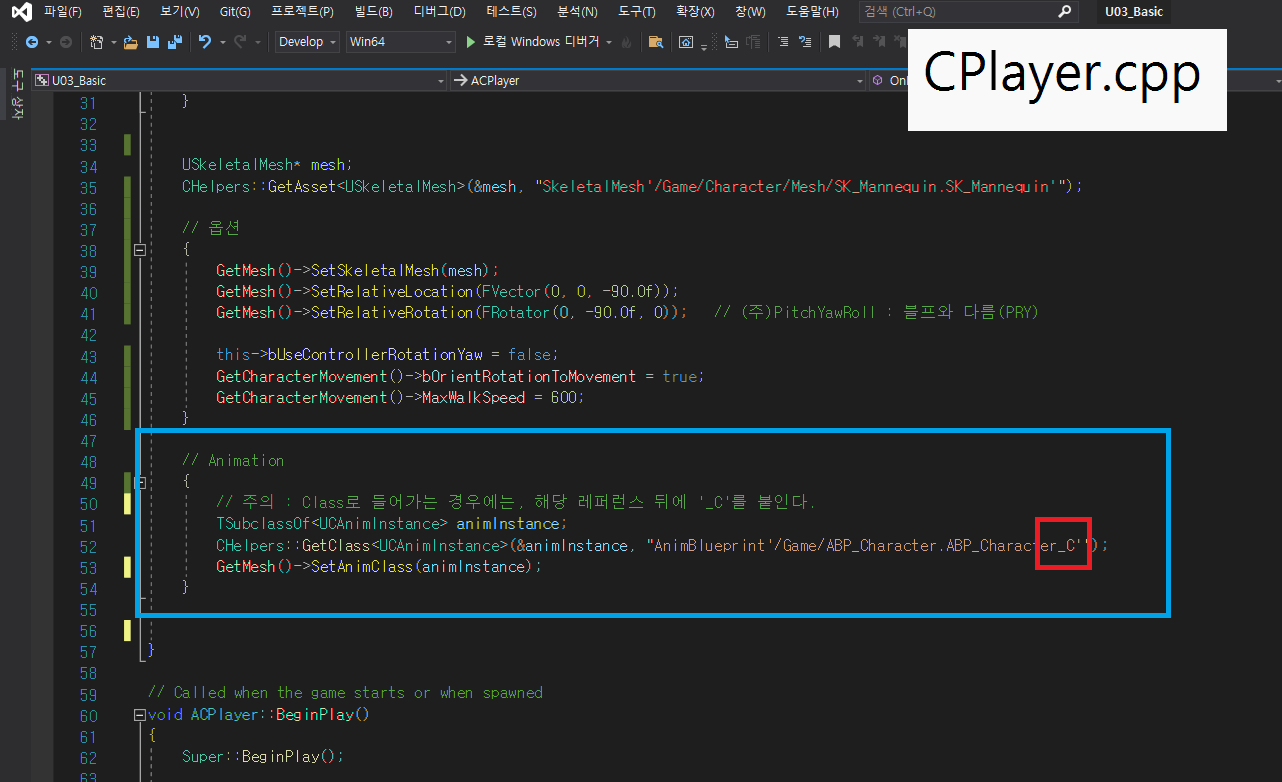Open the 빌드(B) menu
This screenshot has width=1282, height=782.
pyautogui.click(x=373, y=12)
